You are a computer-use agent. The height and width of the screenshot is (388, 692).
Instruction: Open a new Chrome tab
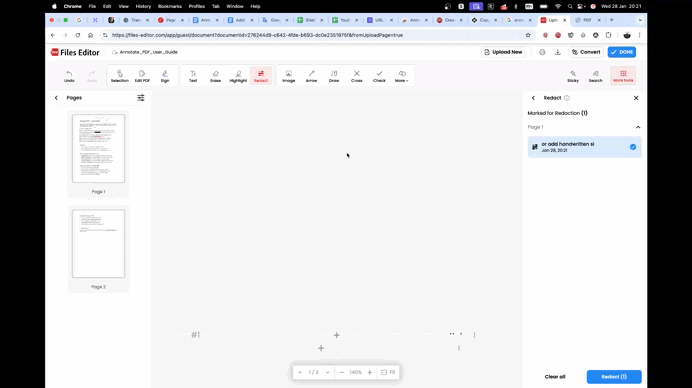tap(612, 20)
